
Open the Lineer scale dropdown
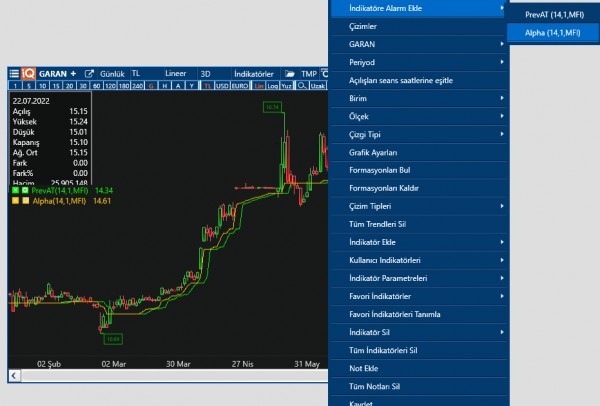click(x=180, y=73)
